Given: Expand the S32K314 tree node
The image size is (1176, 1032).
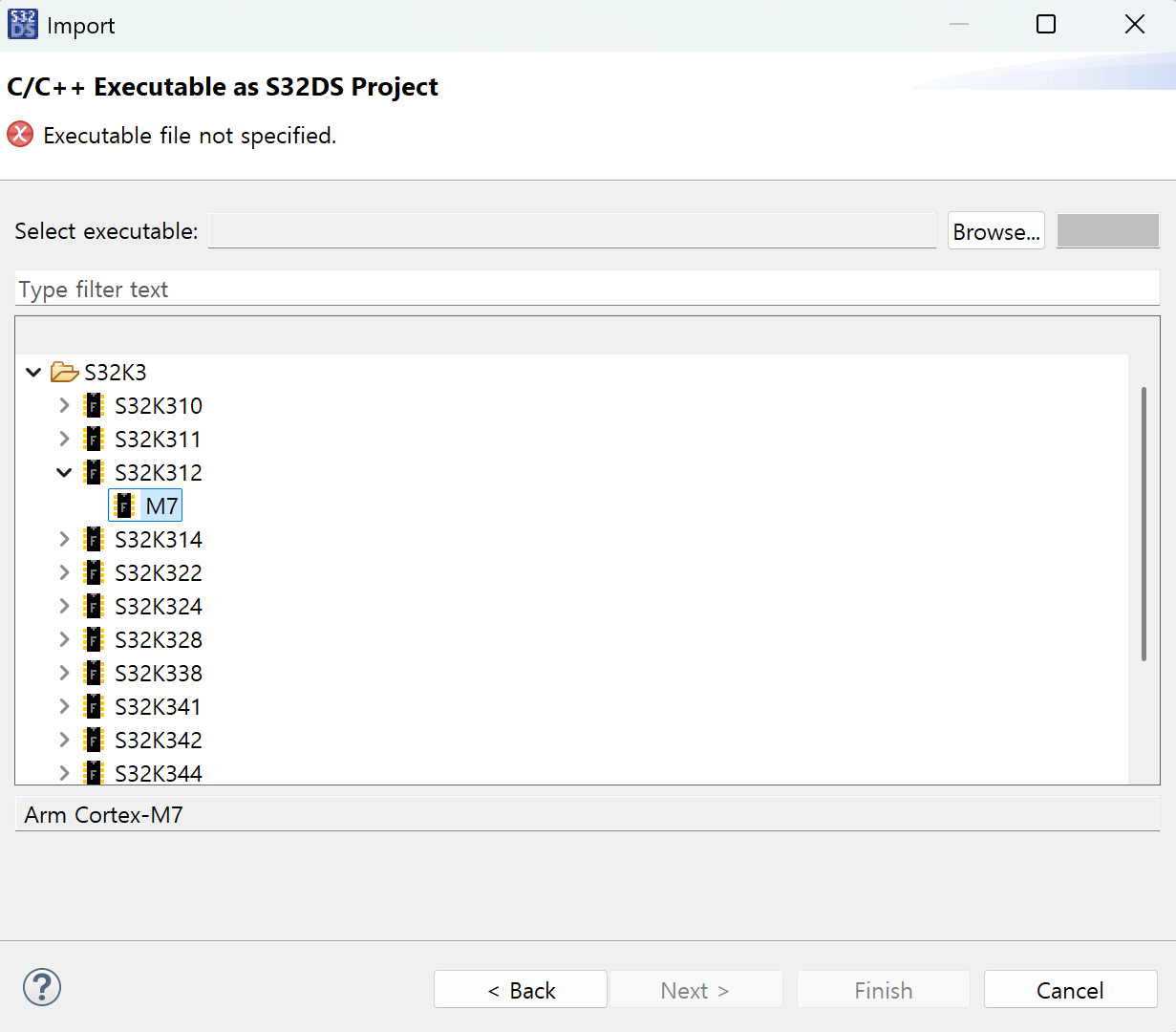Looking at the screenshot, I should (64, 539).
